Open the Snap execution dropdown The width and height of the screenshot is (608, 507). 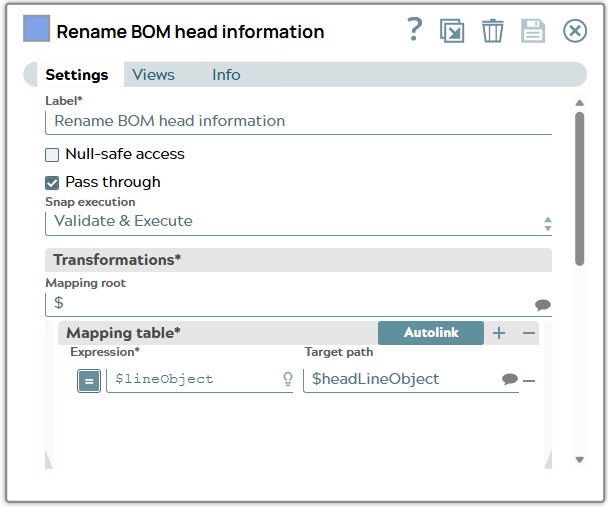pyautogui.click(x=298, y=222)
